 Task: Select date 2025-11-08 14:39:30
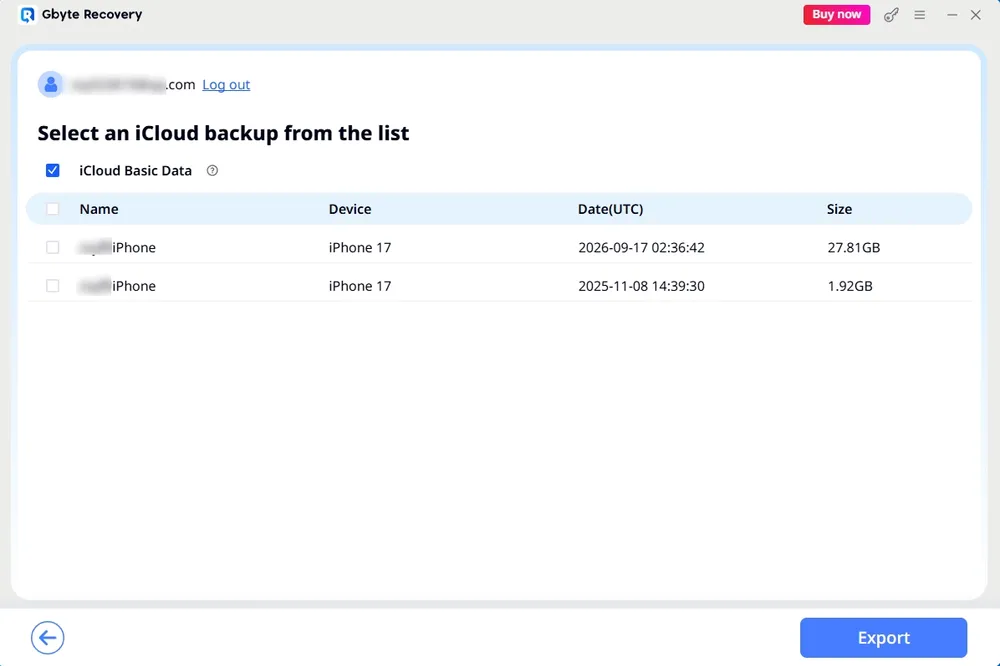(x=641, y=286)
